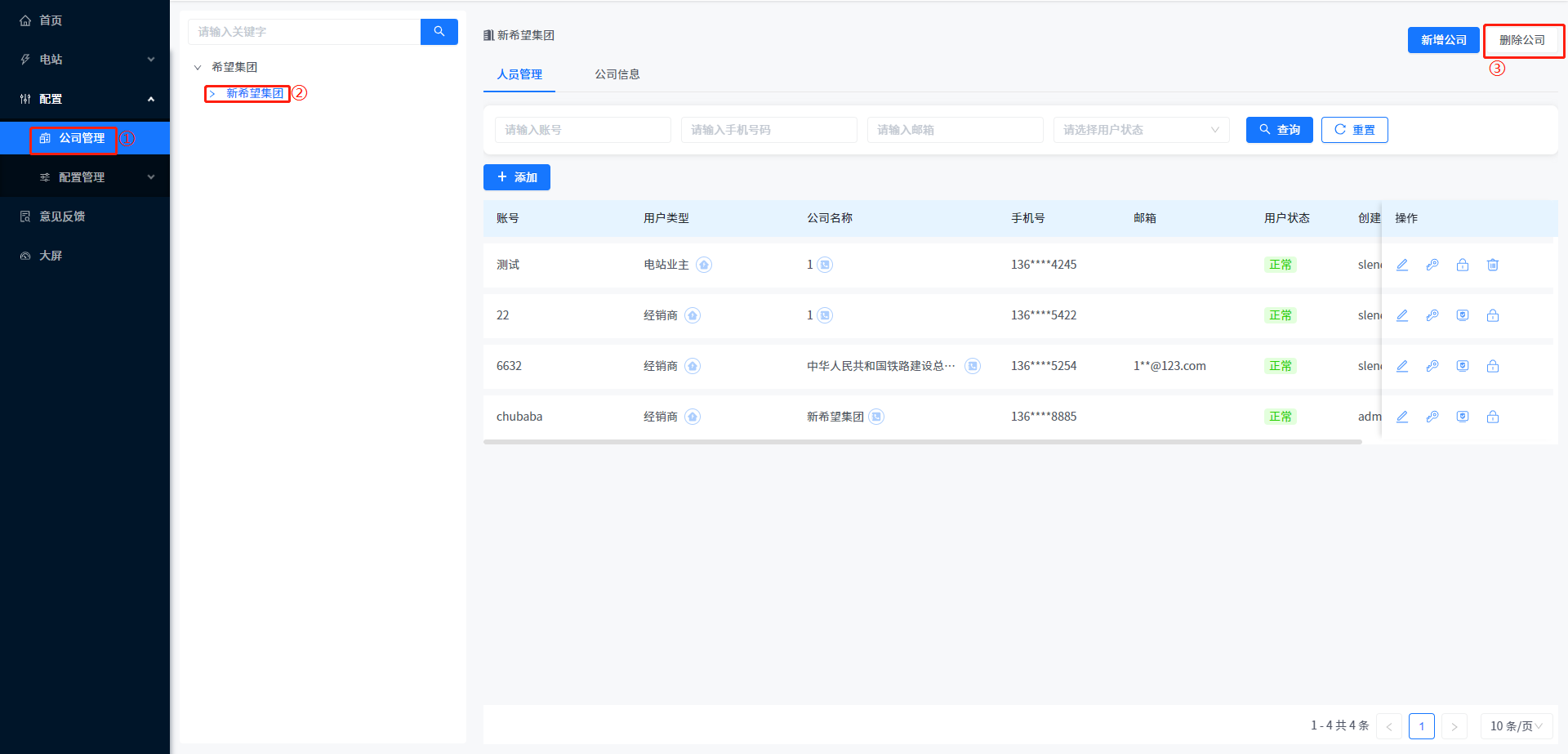The width and height of the screenshot is (1568, 754).
Task: Open the 10 条/页 page size selector
Action: tap(1516, 726)
